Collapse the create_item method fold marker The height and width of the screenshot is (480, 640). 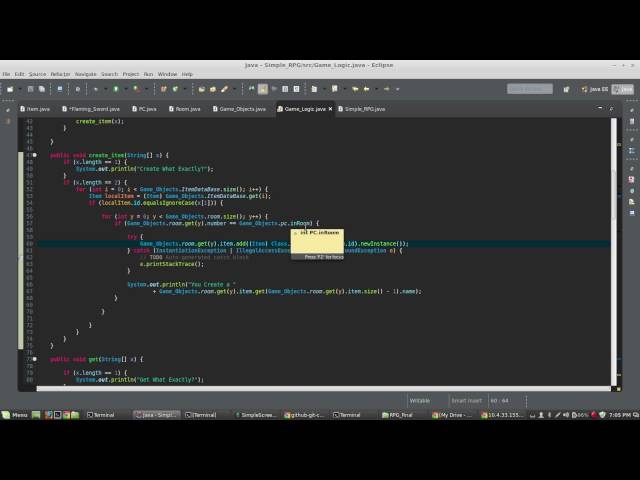pyautogui.click(x=35, y=155)
